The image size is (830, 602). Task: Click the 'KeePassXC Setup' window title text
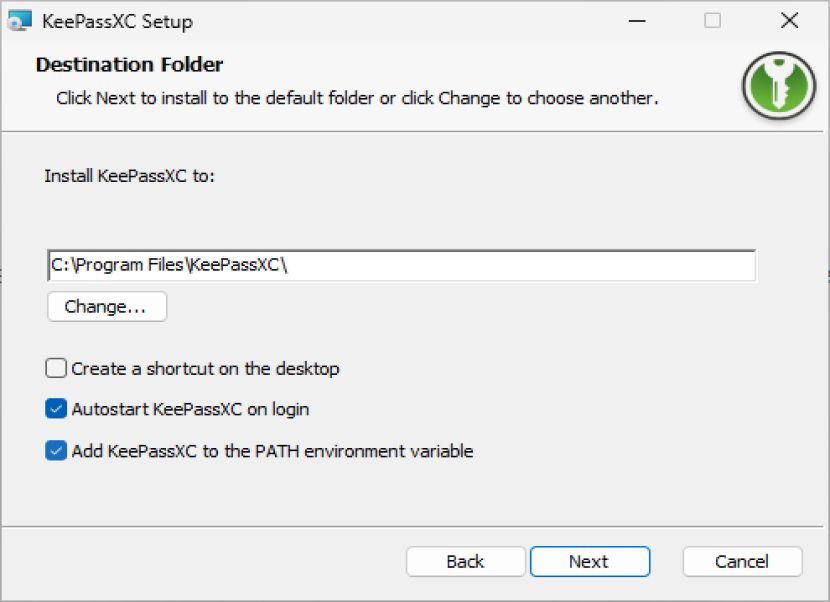coord(118,22)
